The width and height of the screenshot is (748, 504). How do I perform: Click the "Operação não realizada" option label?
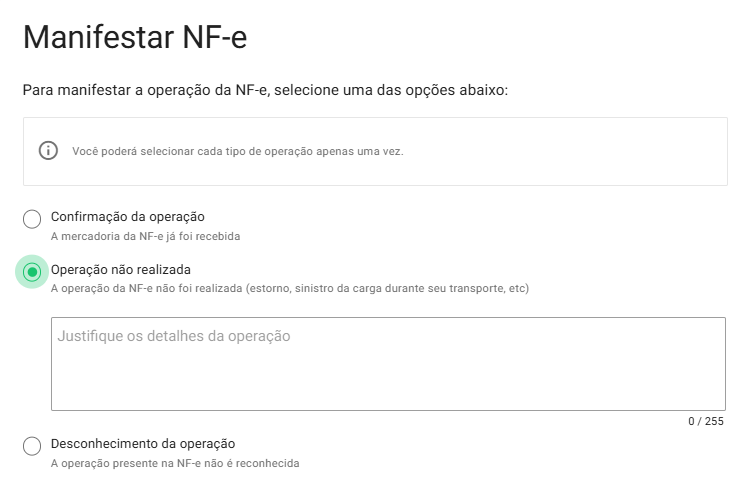pyautogui.click(x=120, y=269)
